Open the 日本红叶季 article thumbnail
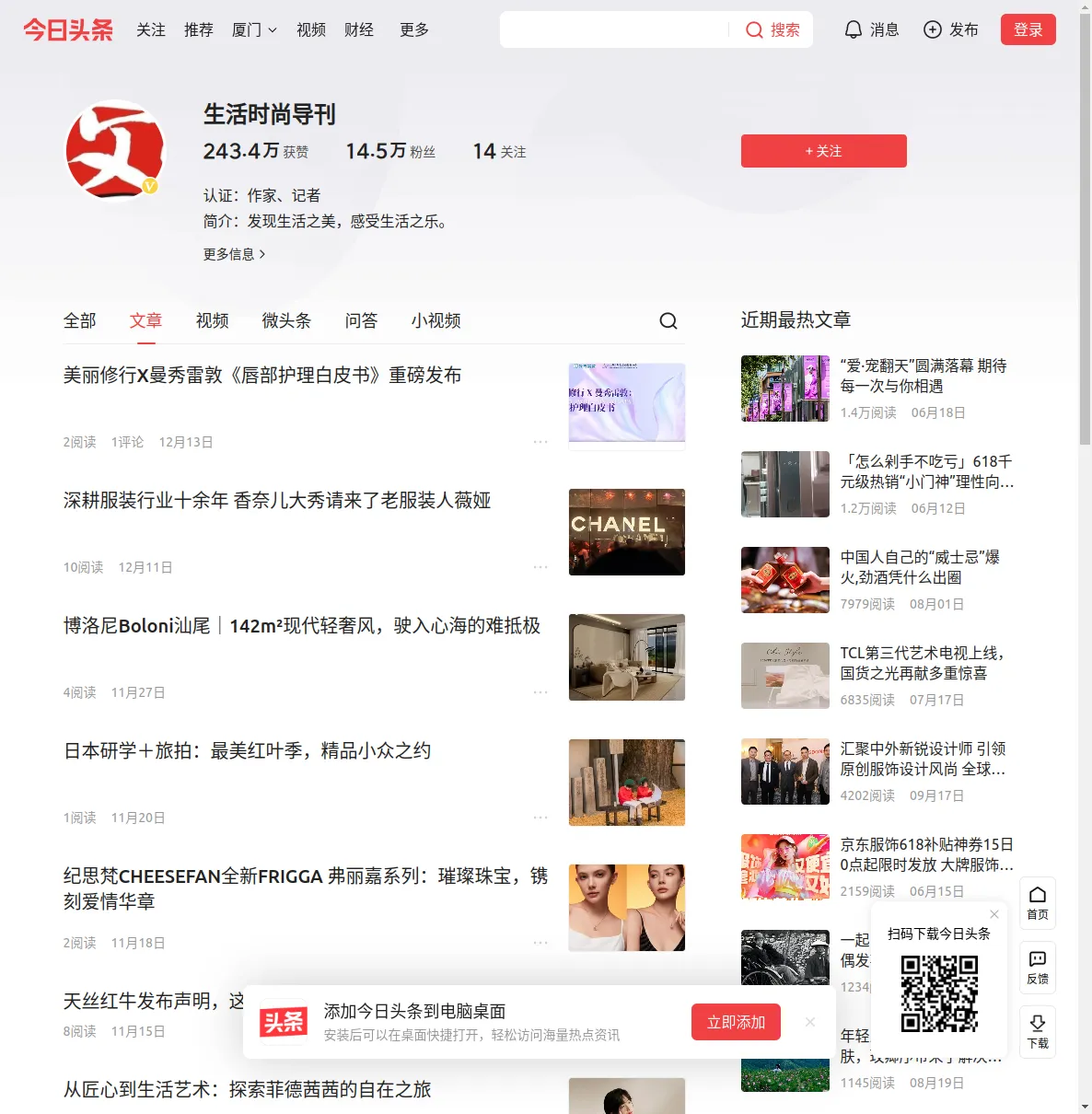 coord(627,783)
